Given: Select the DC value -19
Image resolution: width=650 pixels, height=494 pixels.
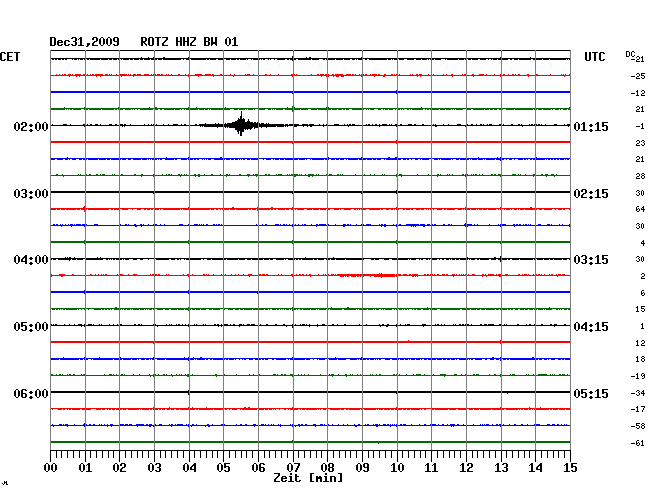Looking at the screenshot, I should click(x=638, y=376).
